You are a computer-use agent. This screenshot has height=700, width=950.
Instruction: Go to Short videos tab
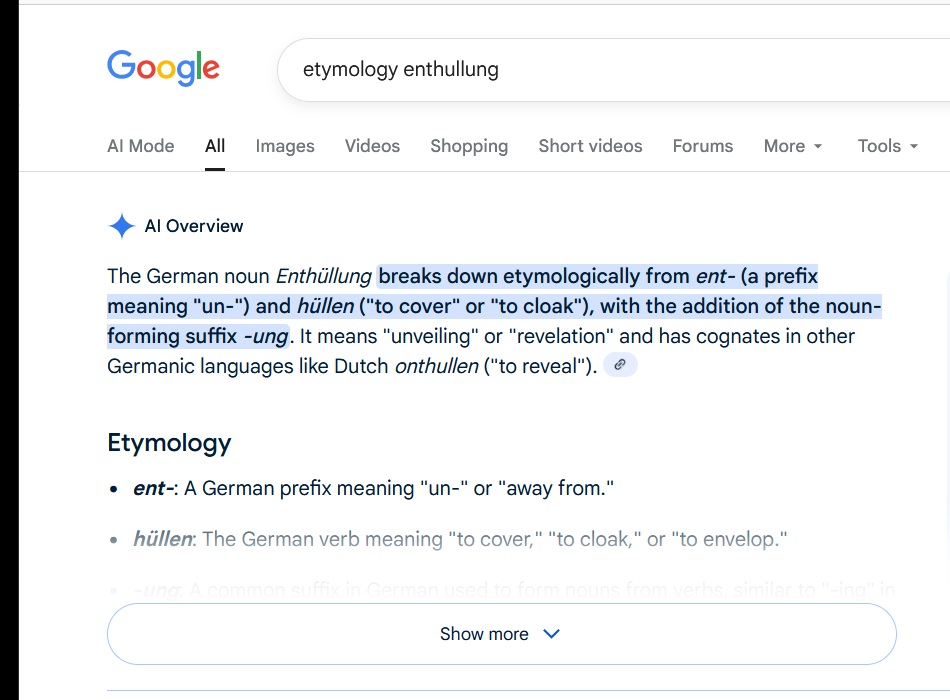pos(590,146)
